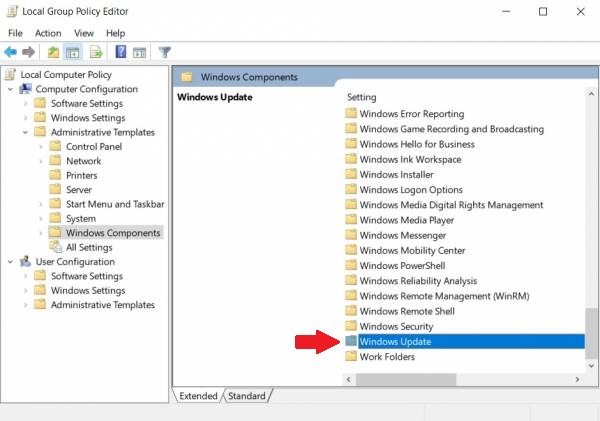Click the Work Folders folder icon

click(351, 356)
